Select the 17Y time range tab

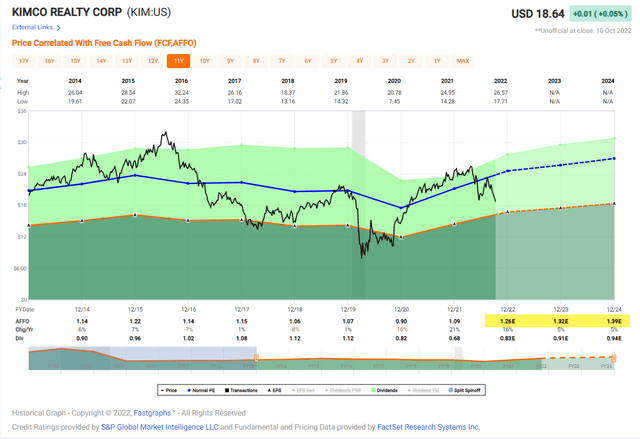point(24,61)
